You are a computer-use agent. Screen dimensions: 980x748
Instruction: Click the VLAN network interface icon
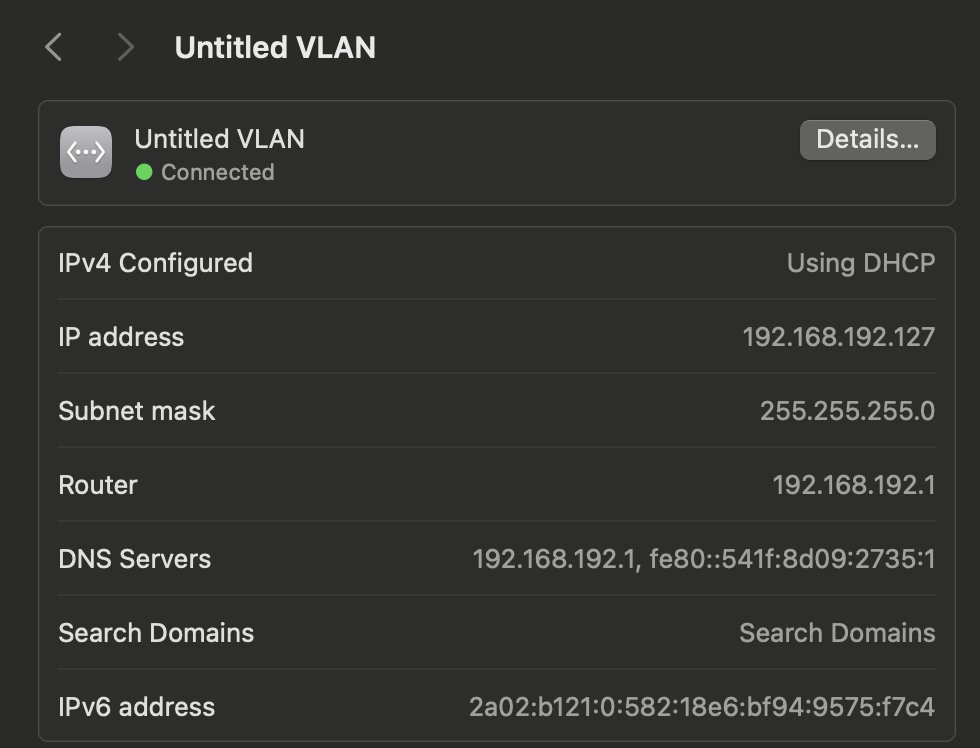coord(86,152)
